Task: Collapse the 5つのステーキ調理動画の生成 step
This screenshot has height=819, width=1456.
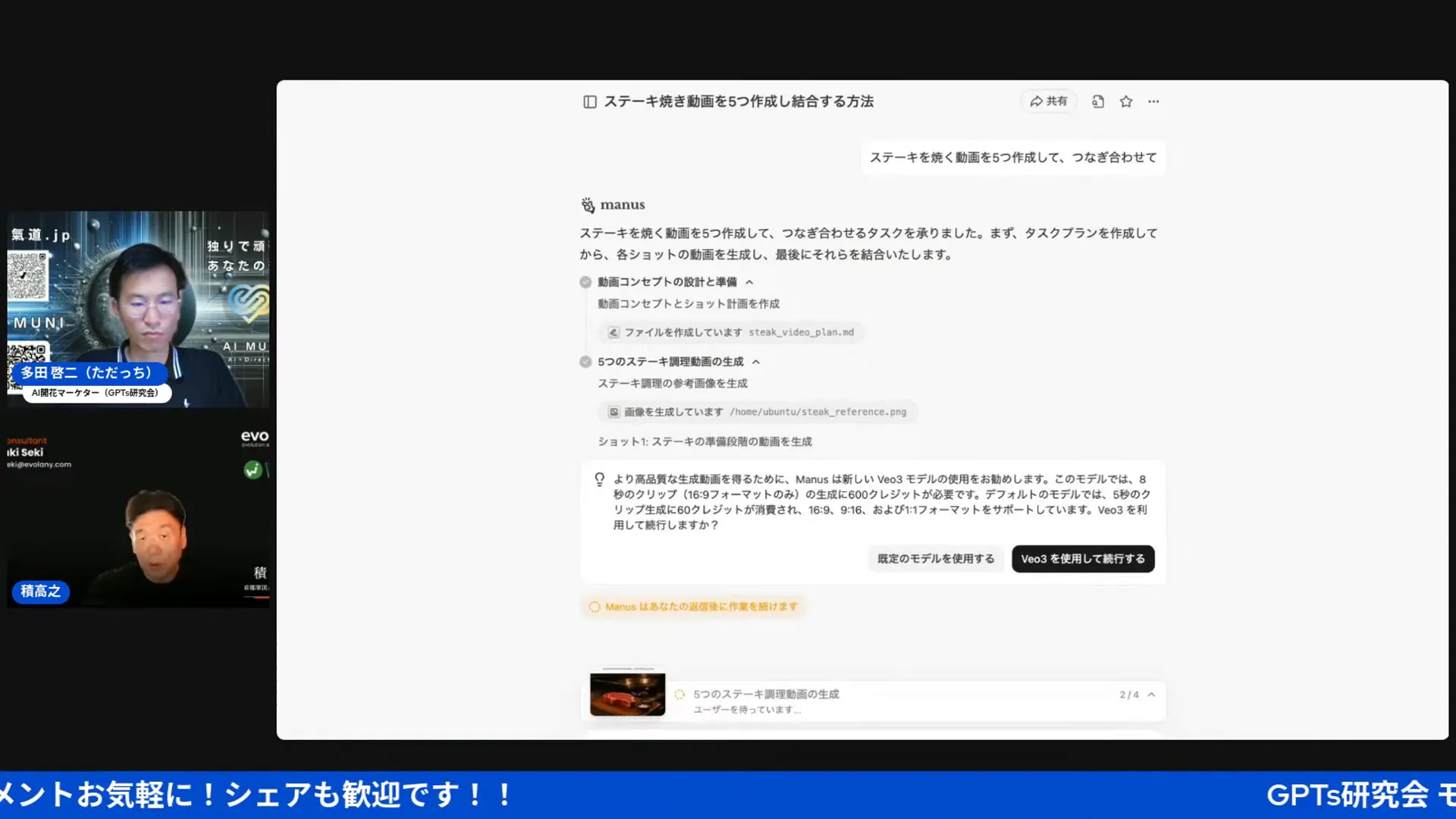Action: coord(755,362)
